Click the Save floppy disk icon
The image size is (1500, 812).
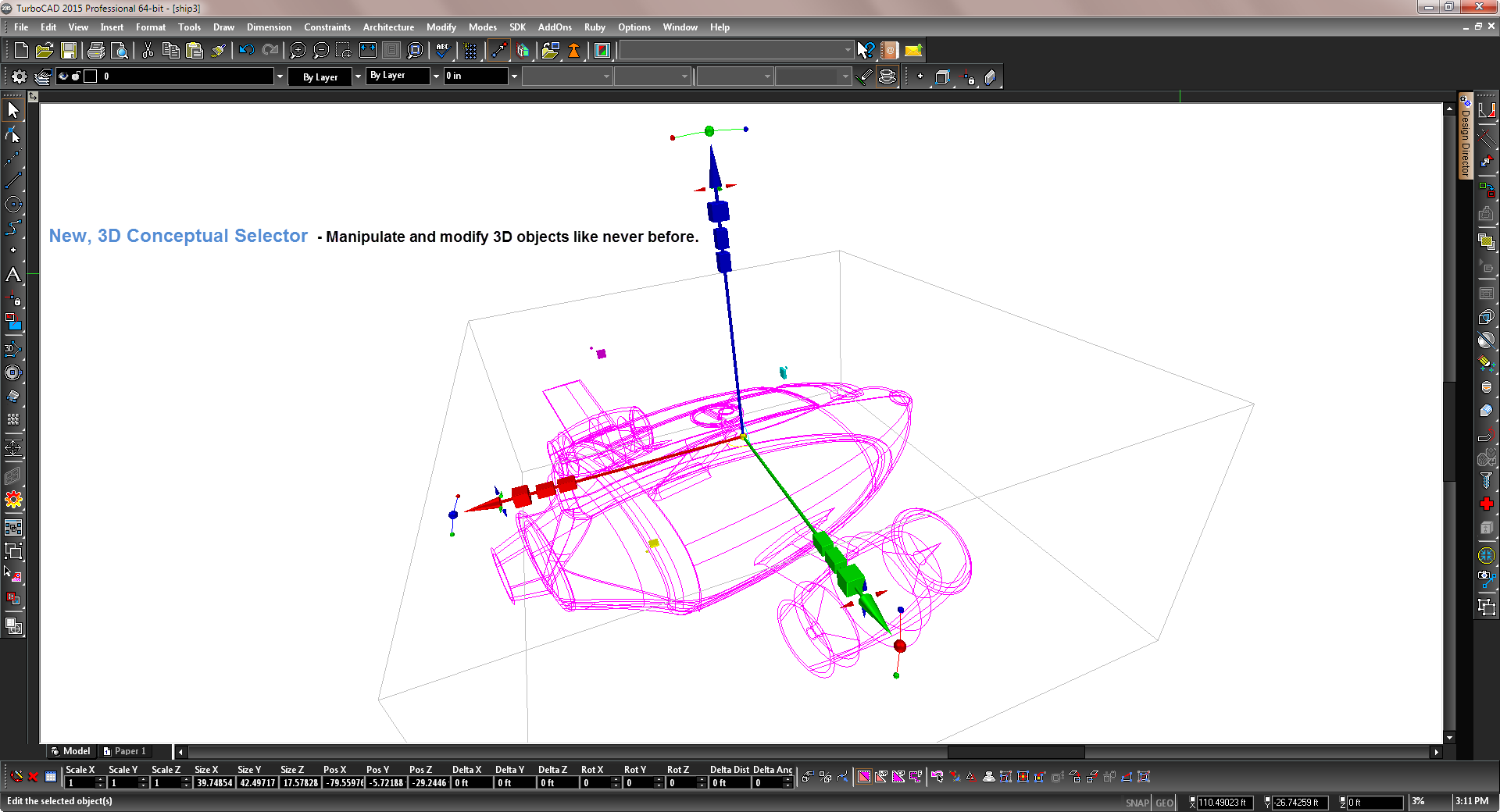click(69, 51)
